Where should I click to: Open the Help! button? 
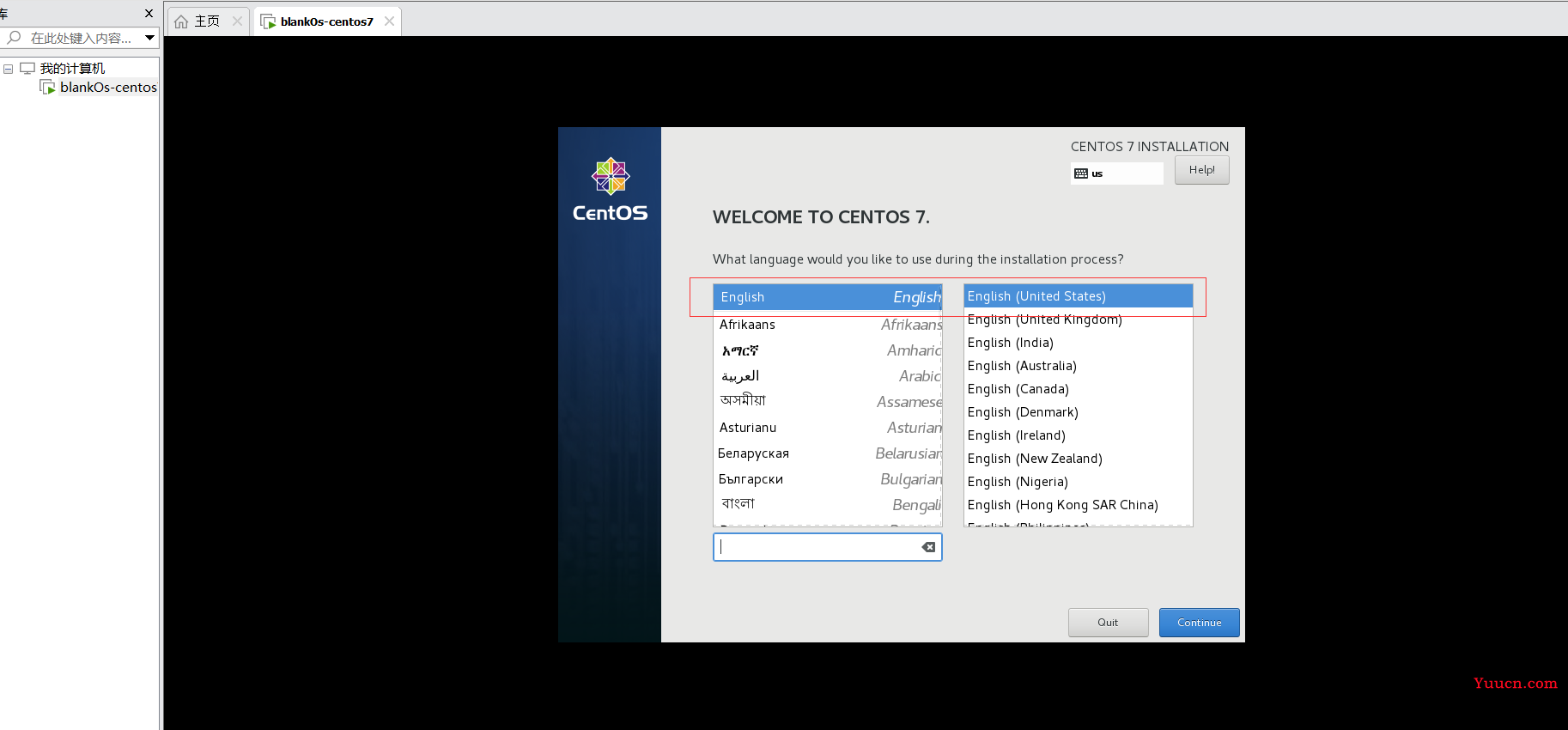pyautogui.click(x=1202, y=170)
